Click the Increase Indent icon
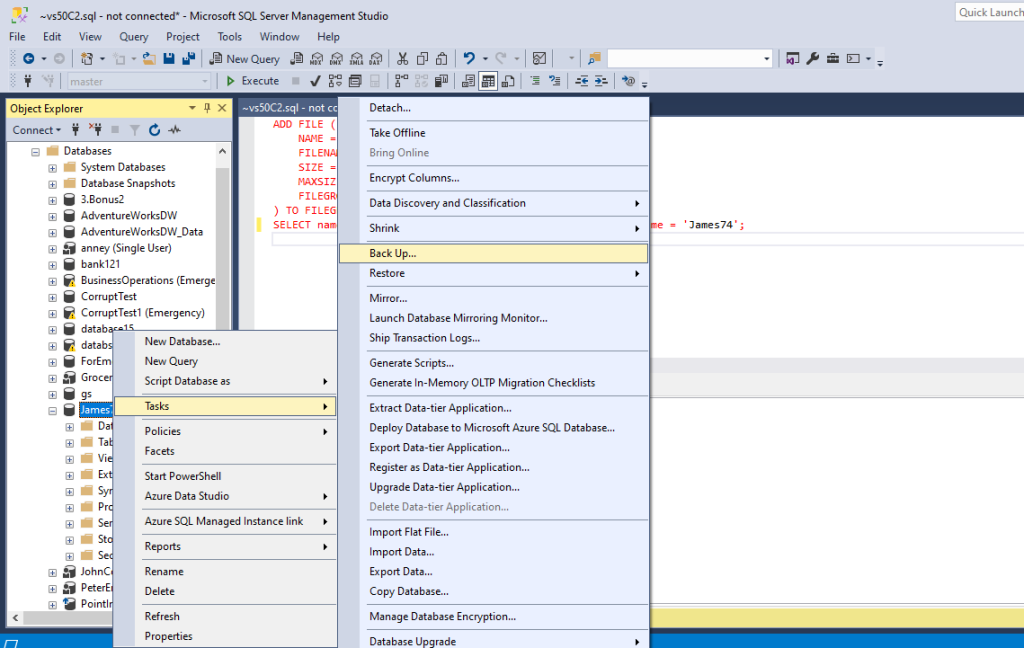The image size is (1024, 648). pyautogui.click(x=601, y=81)
